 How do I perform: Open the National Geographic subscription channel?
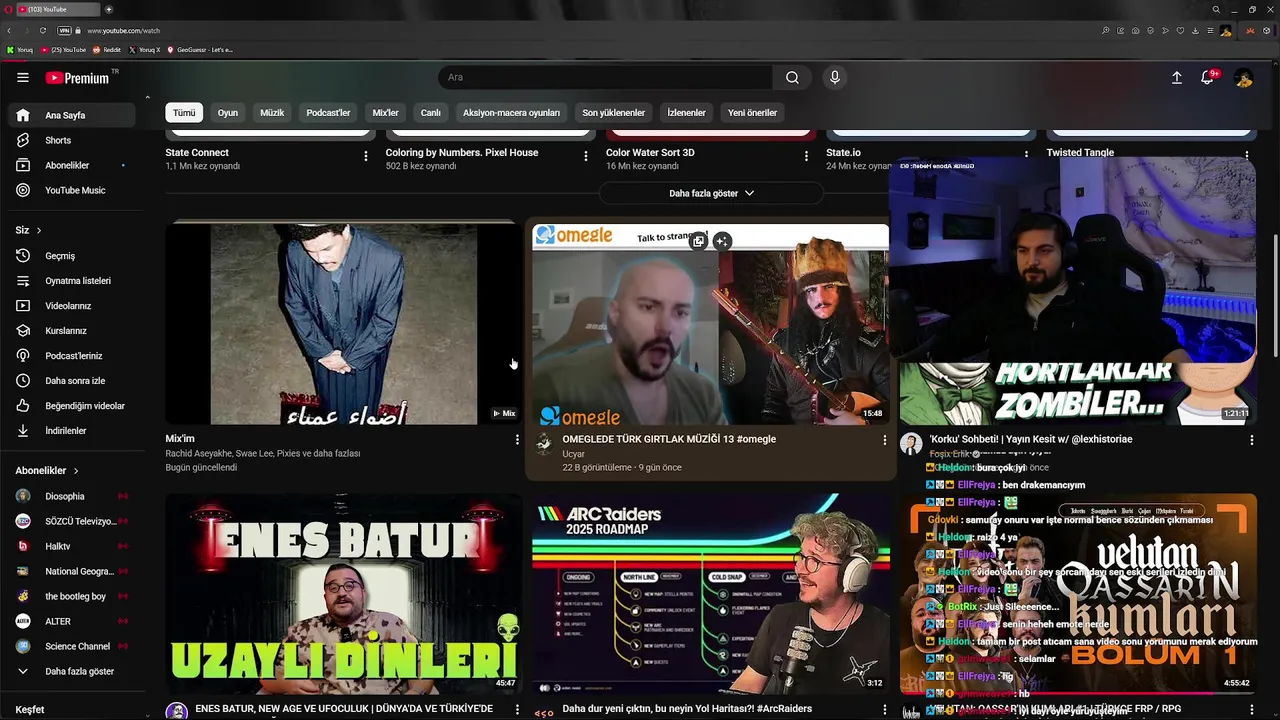[x=71, y=571]
